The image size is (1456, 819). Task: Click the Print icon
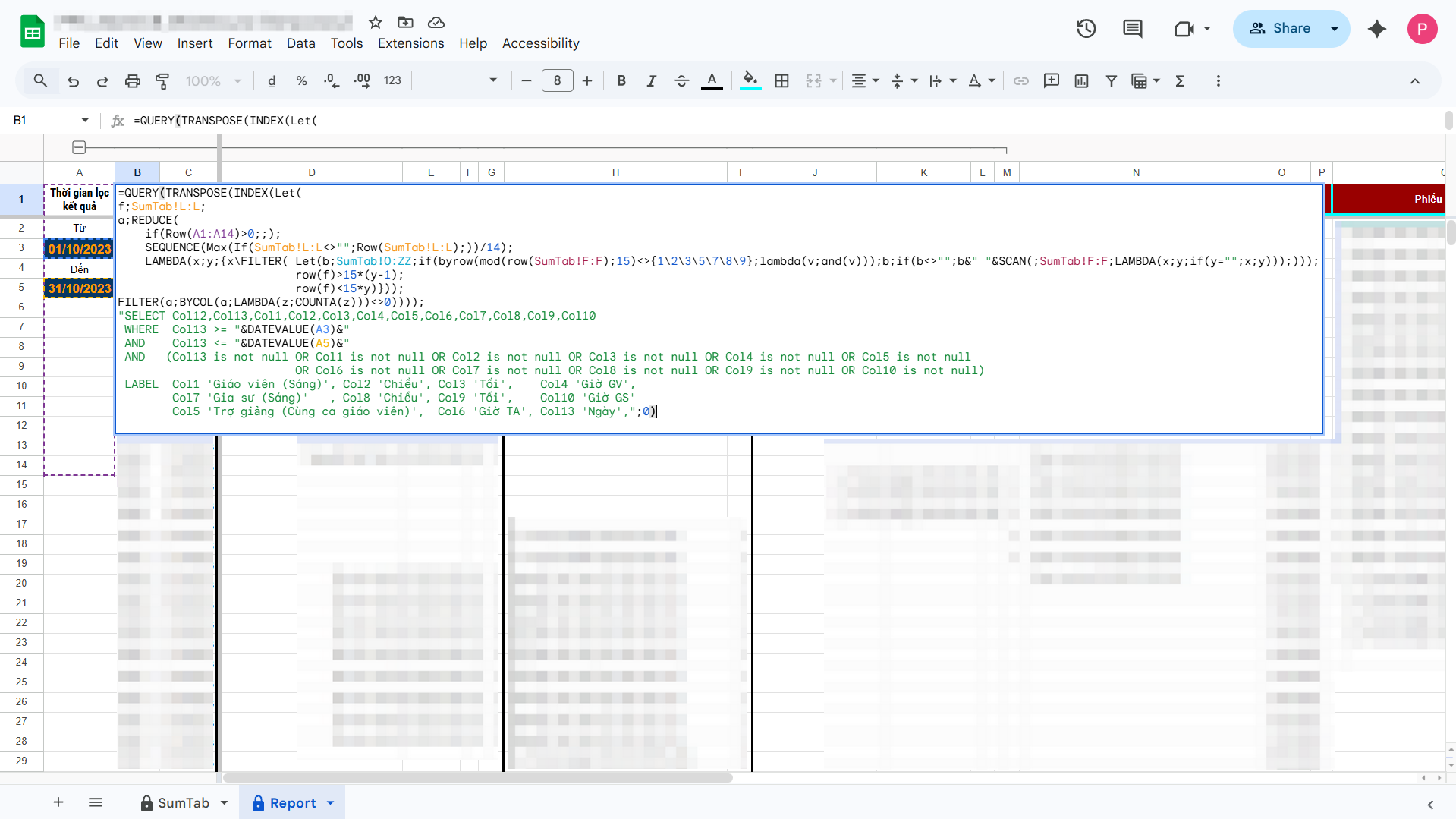click(133, 81)
